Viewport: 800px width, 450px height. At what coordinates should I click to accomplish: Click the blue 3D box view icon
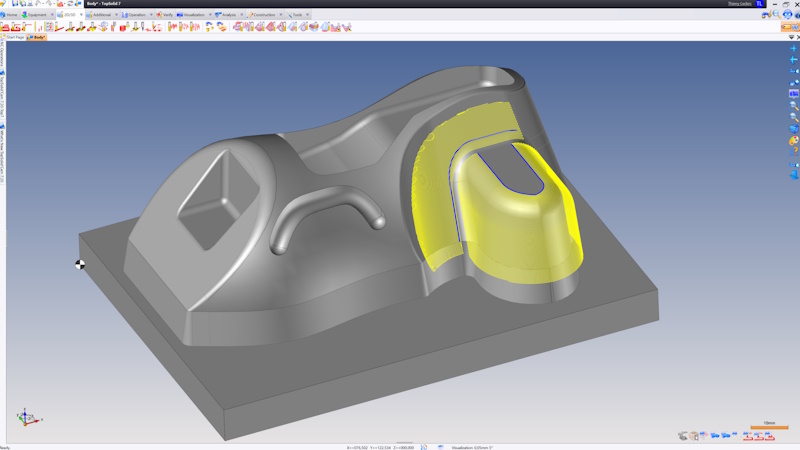(x=794, y=129)
